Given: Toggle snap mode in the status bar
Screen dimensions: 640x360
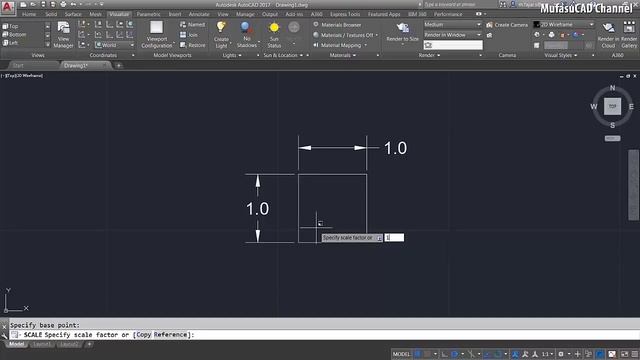Looking at the screenshot, I should (427, 354).
